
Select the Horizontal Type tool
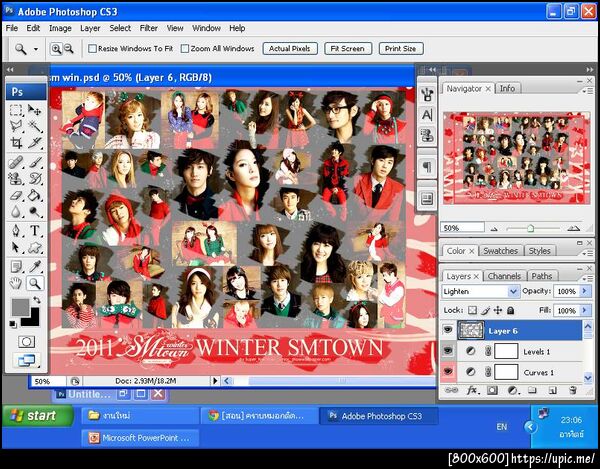(35, 231)
